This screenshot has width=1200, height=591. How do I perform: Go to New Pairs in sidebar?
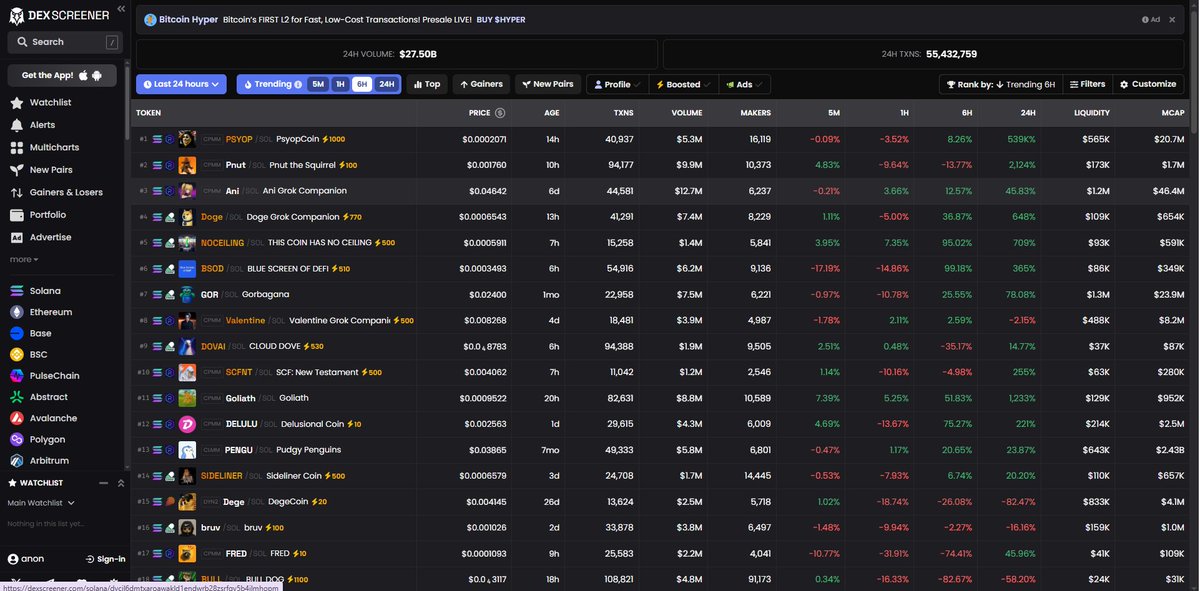[x=51, y=170]
